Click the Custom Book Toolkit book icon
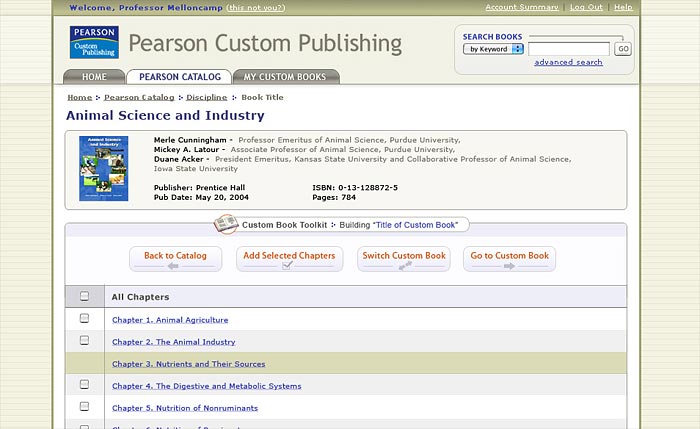This screenshot has width=700, height=429. (x=226, y=224)
